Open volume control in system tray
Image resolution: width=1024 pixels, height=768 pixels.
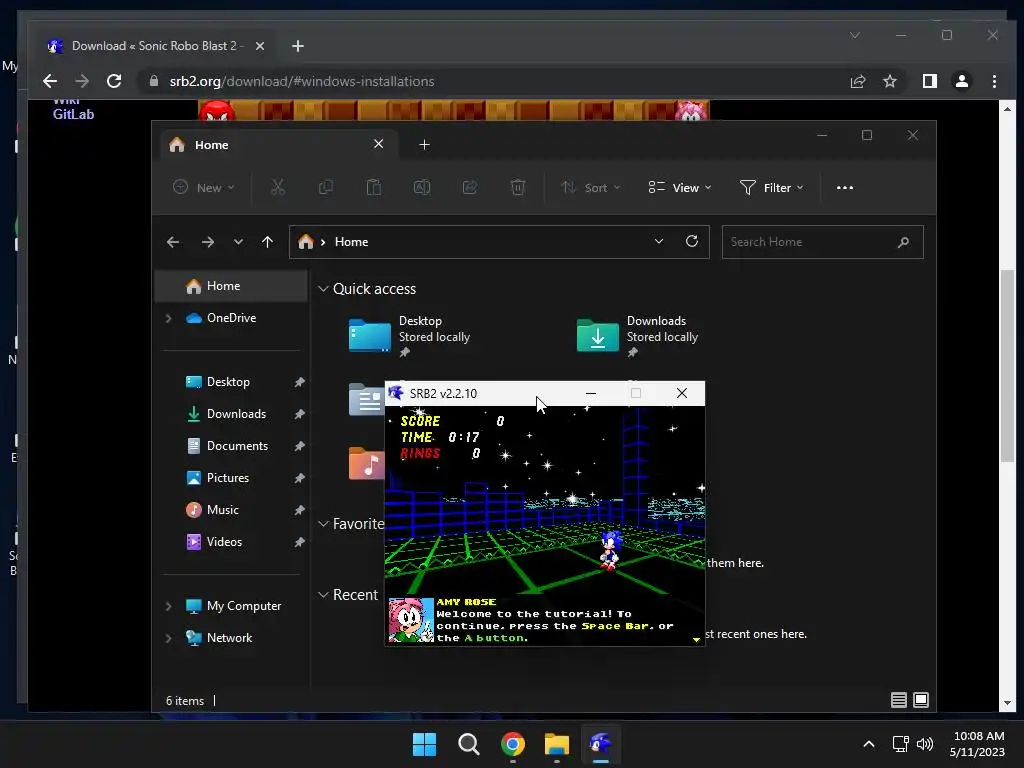[x=925, y=744]
